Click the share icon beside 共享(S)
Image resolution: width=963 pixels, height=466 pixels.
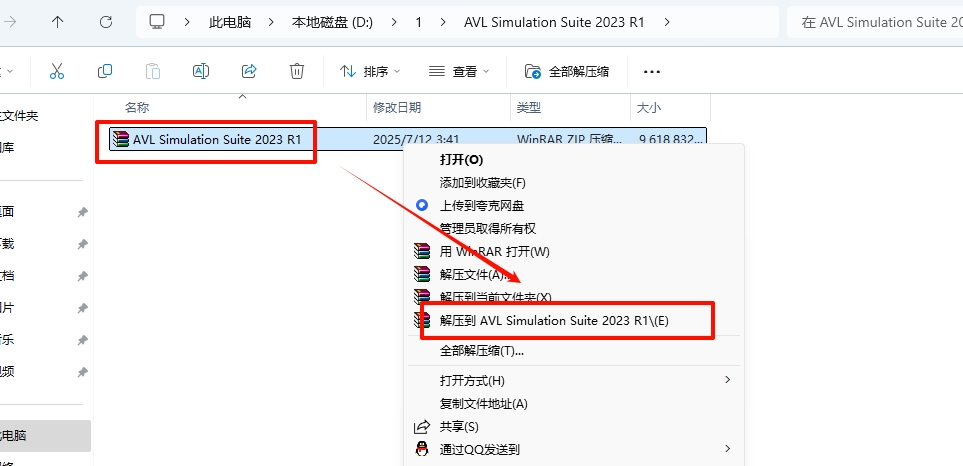(422, 426)
